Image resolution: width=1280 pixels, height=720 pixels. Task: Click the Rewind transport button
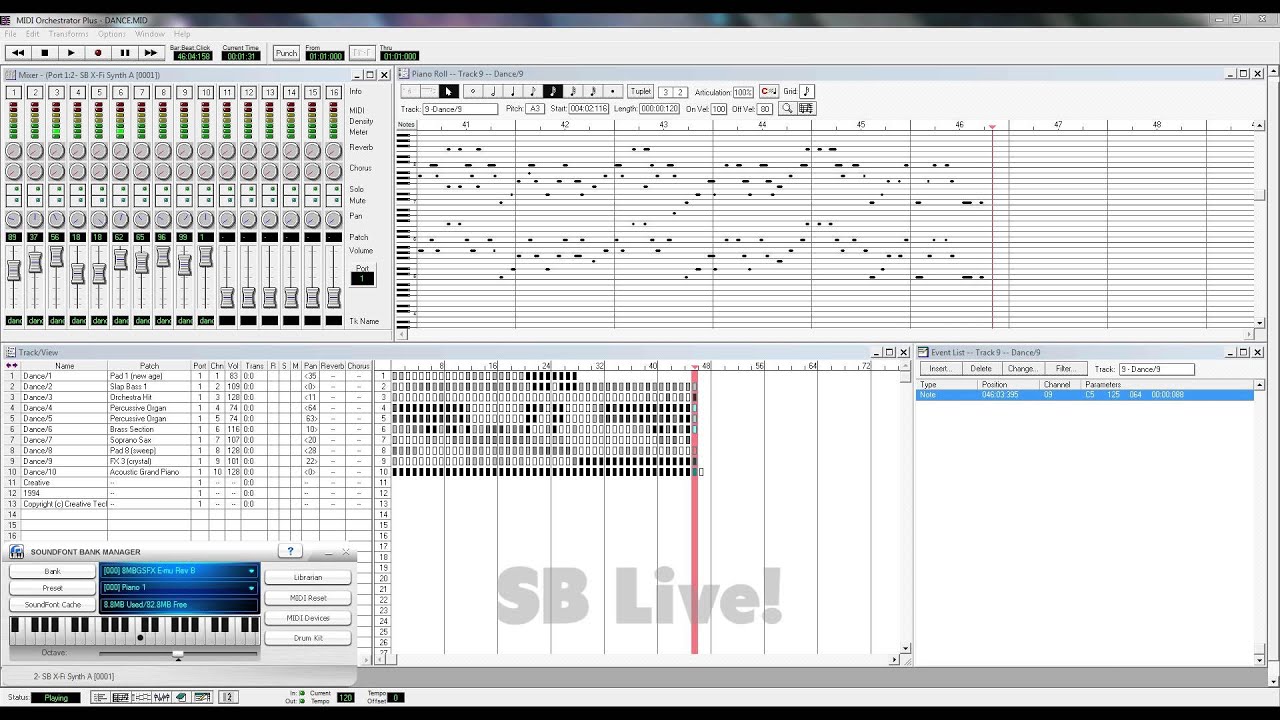pyautogui.click(x=18, y=53)
